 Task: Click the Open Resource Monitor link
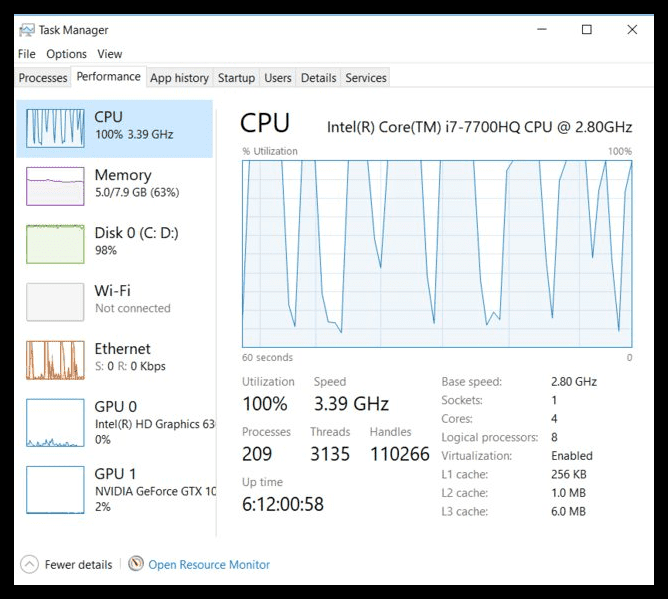click(x=209, y=564)
